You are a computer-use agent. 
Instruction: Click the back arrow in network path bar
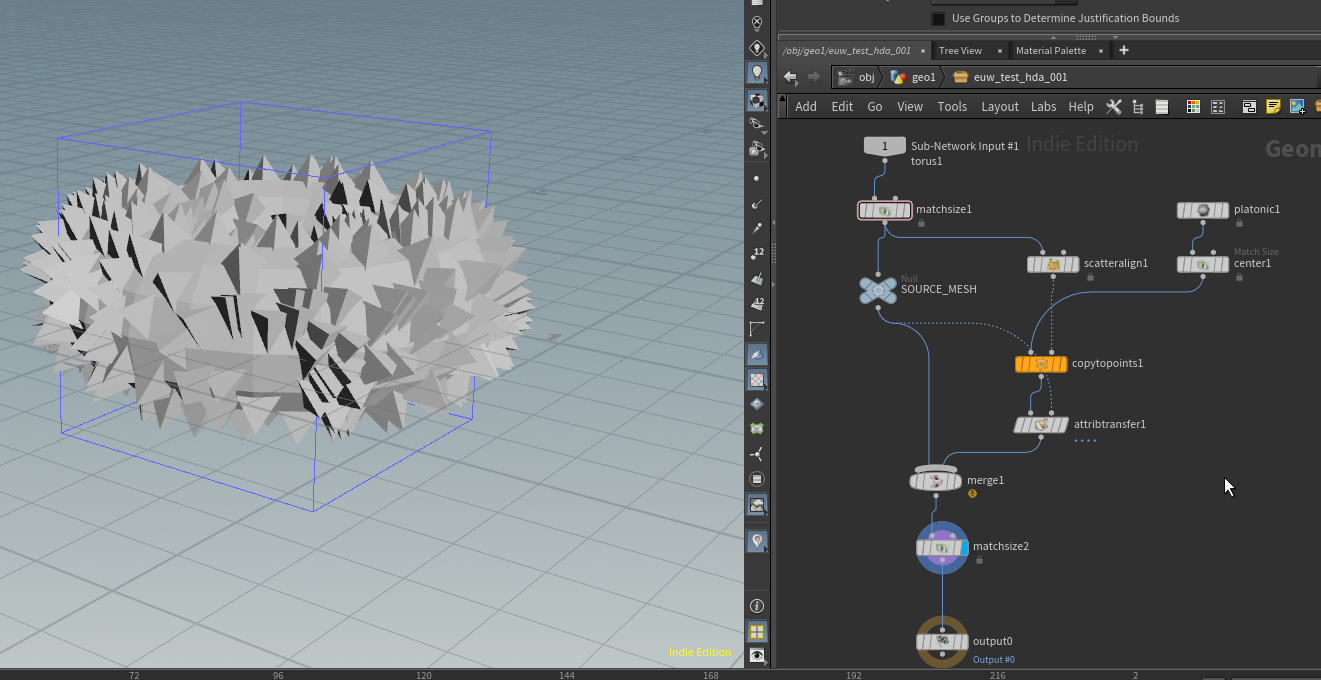point(790,77)
